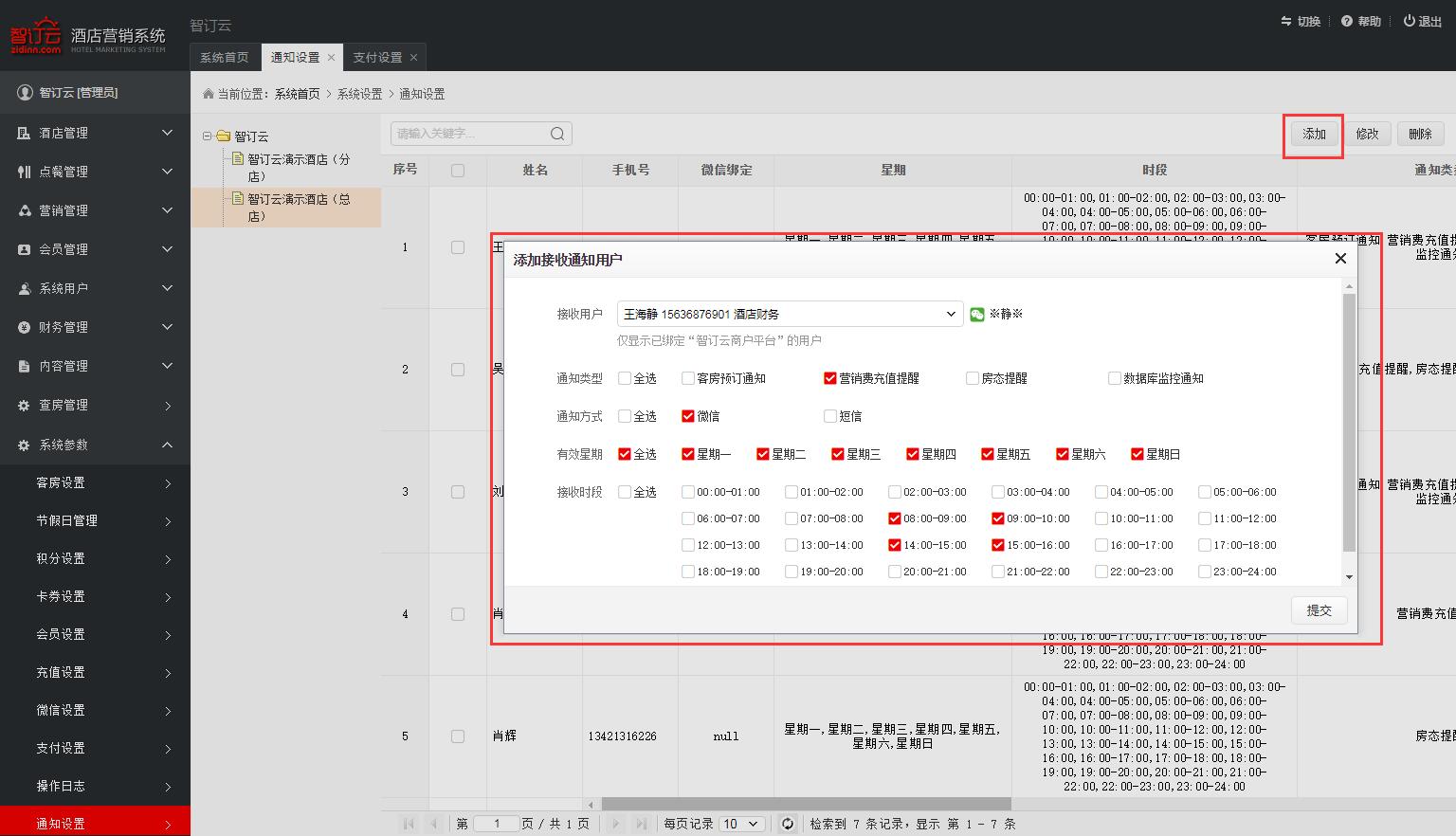Open 帮助 help in top bar
The image size is (1456, 836).
[1360, 21]
